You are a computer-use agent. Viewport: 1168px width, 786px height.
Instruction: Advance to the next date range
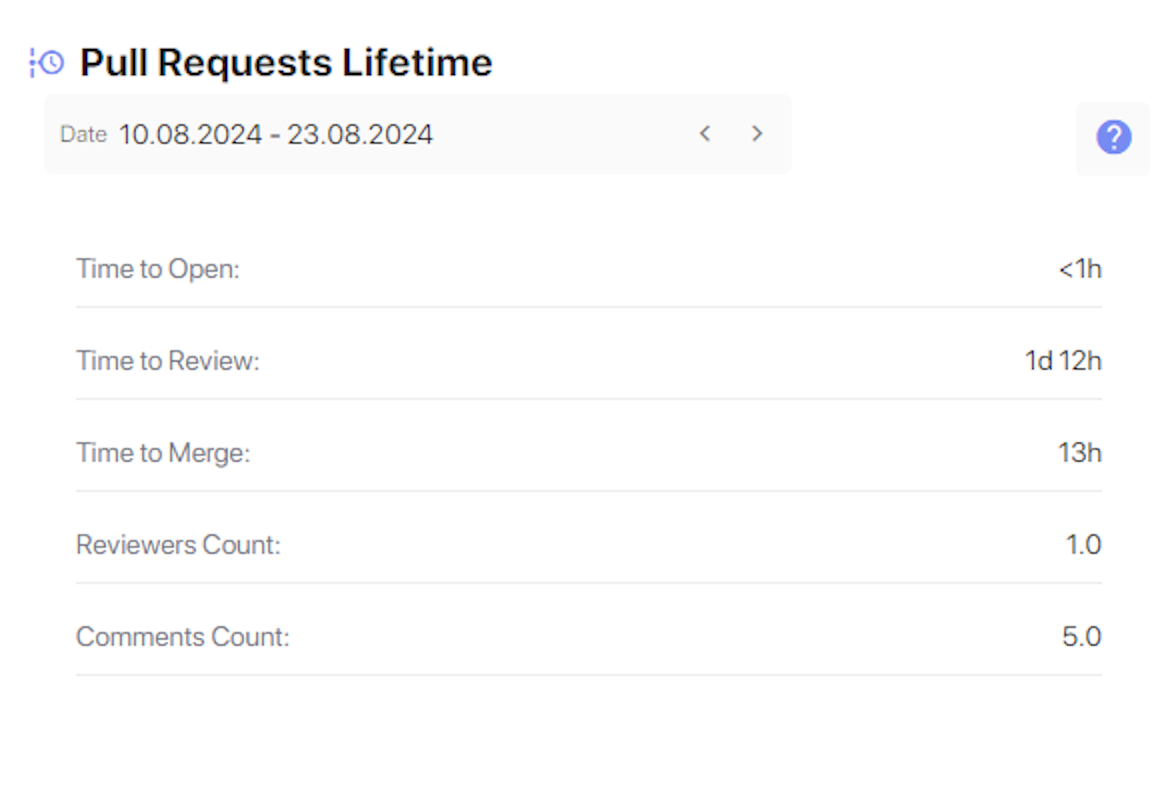(757, 134)
